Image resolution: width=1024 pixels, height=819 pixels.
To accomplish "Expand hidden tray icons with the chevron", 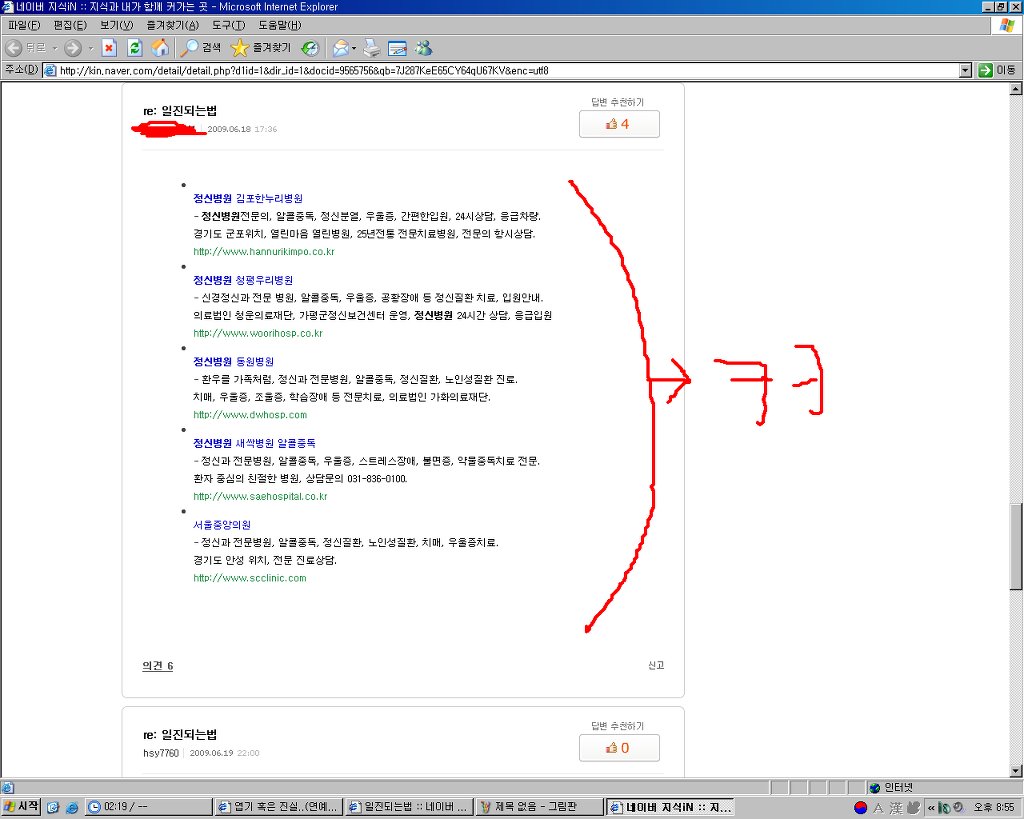I will [931, 808].
